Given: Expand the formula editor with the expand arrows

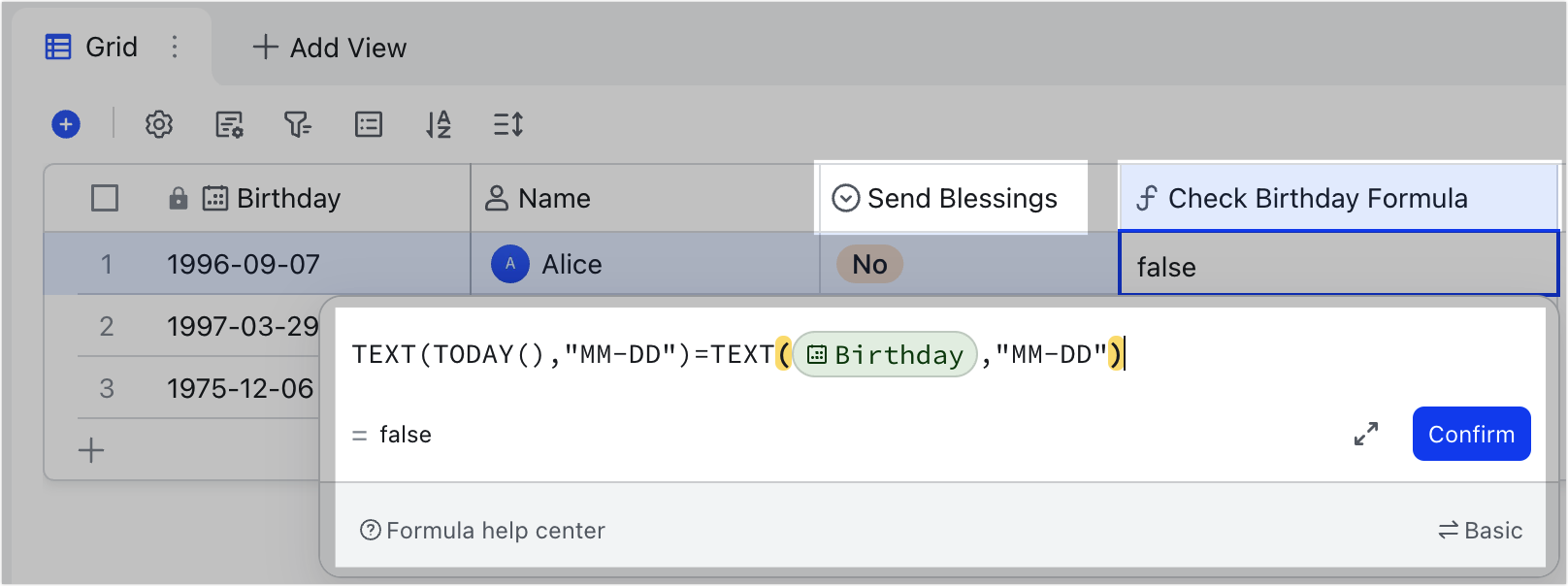Looking at the screenshot, I should (x=1365, y=434).
